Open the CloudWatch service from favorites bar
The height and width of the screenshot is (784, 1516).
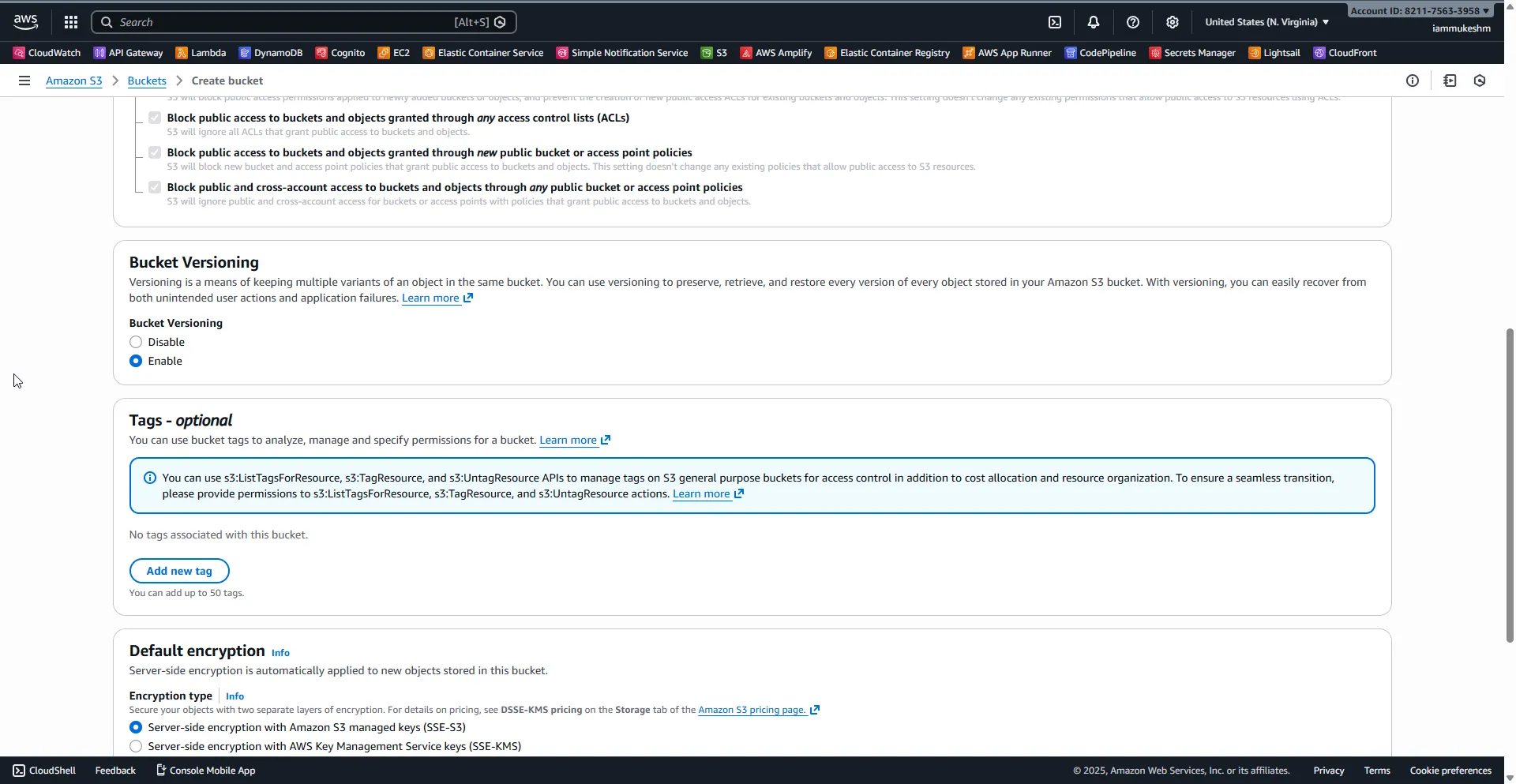click(46, 53)
